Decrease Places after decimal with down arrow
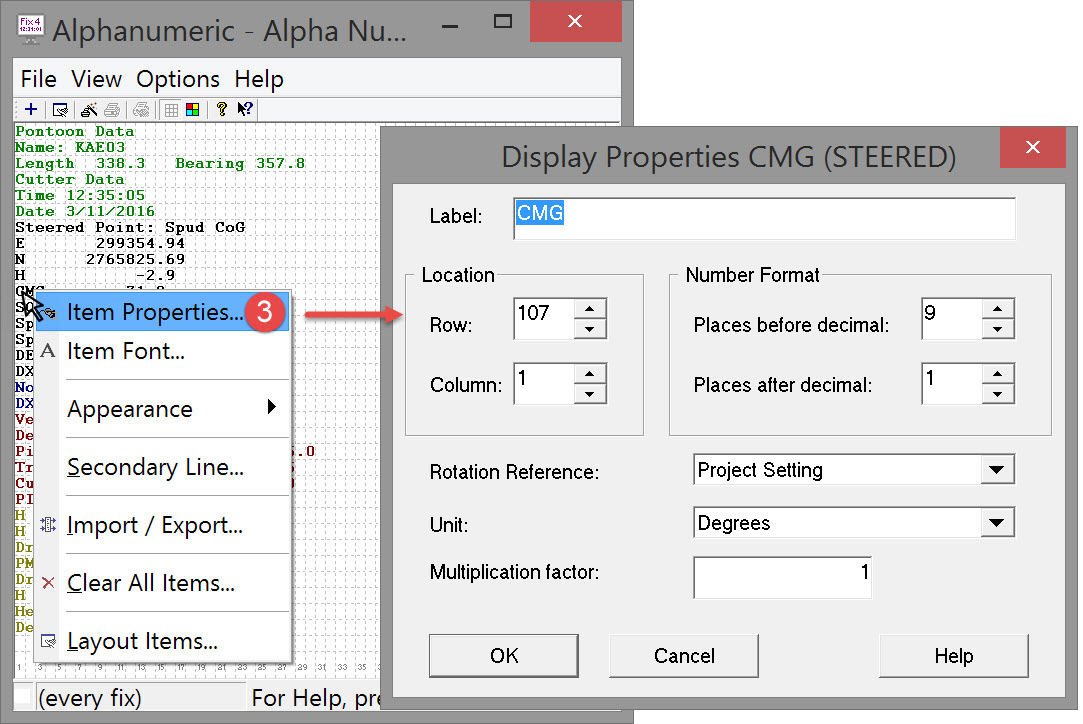 [x=998, y=394]
